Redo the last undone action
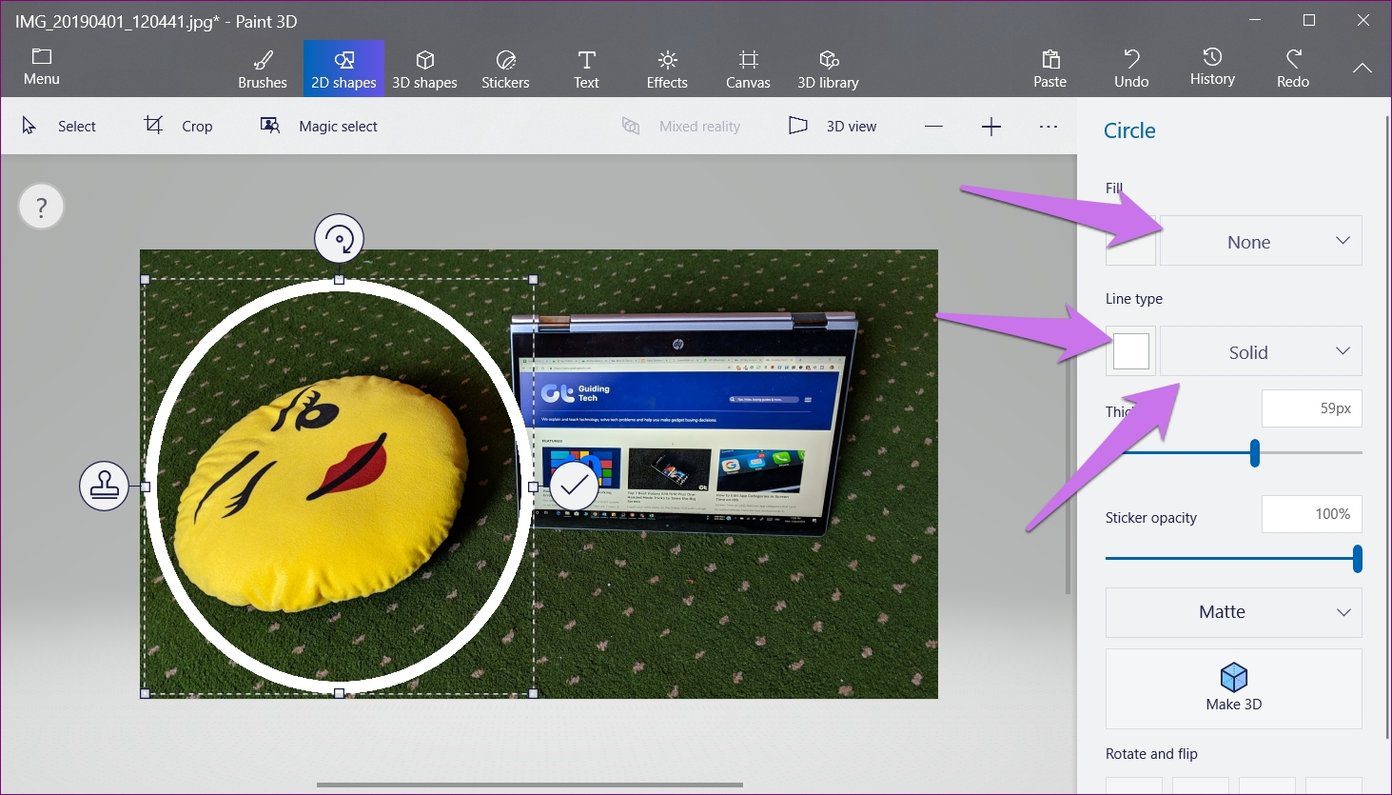 click(x=1293, y=69)
